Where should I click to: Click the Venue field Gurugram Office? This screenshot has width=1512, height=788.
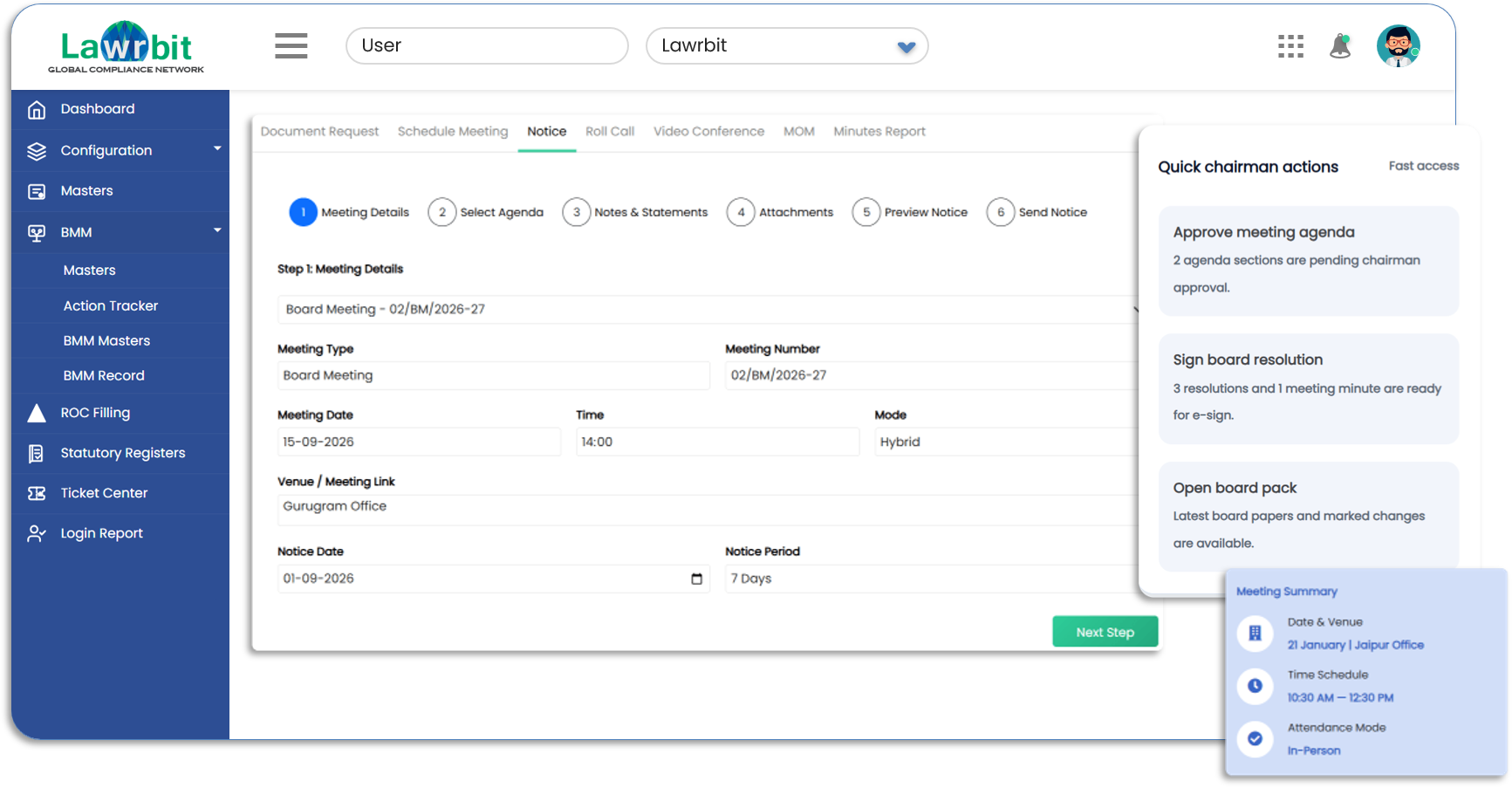coord(708,510)
